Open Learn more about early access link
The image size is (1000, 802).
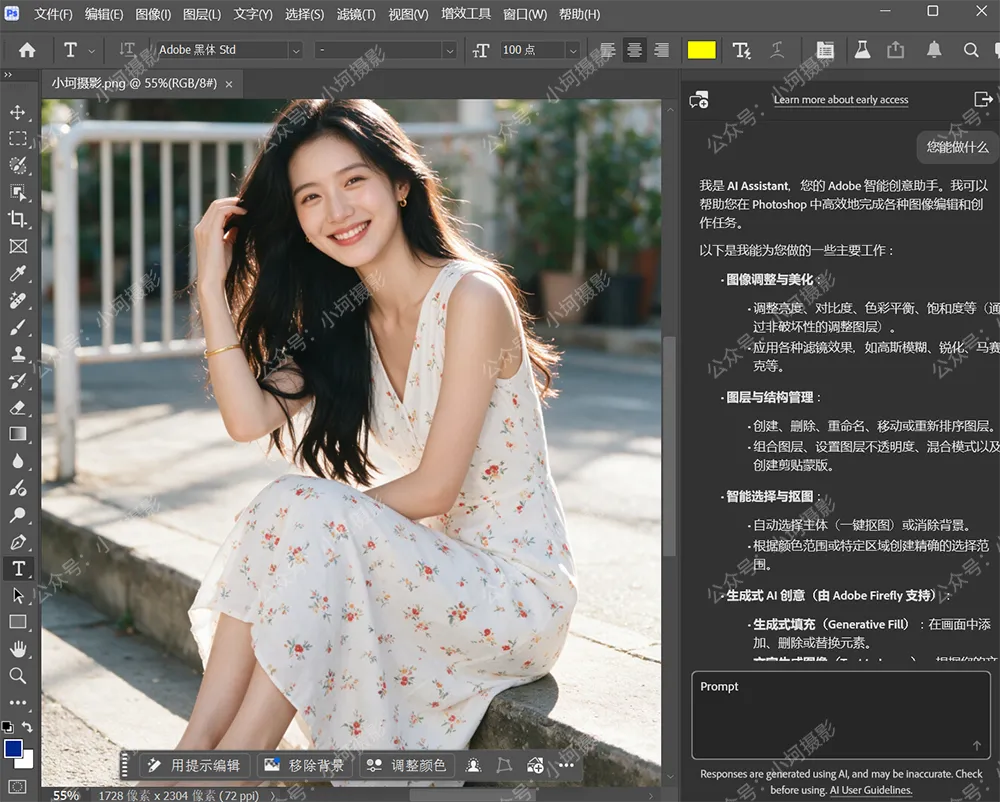pos(841,99)
